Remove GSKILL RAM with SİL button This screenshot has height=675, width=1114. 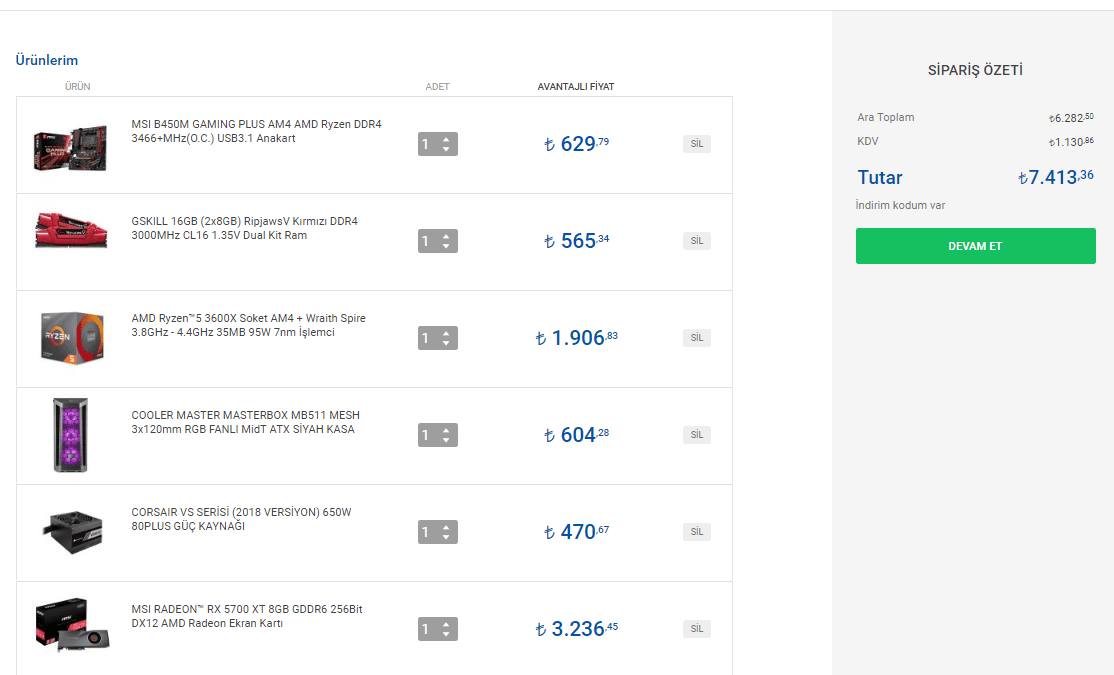697,241
